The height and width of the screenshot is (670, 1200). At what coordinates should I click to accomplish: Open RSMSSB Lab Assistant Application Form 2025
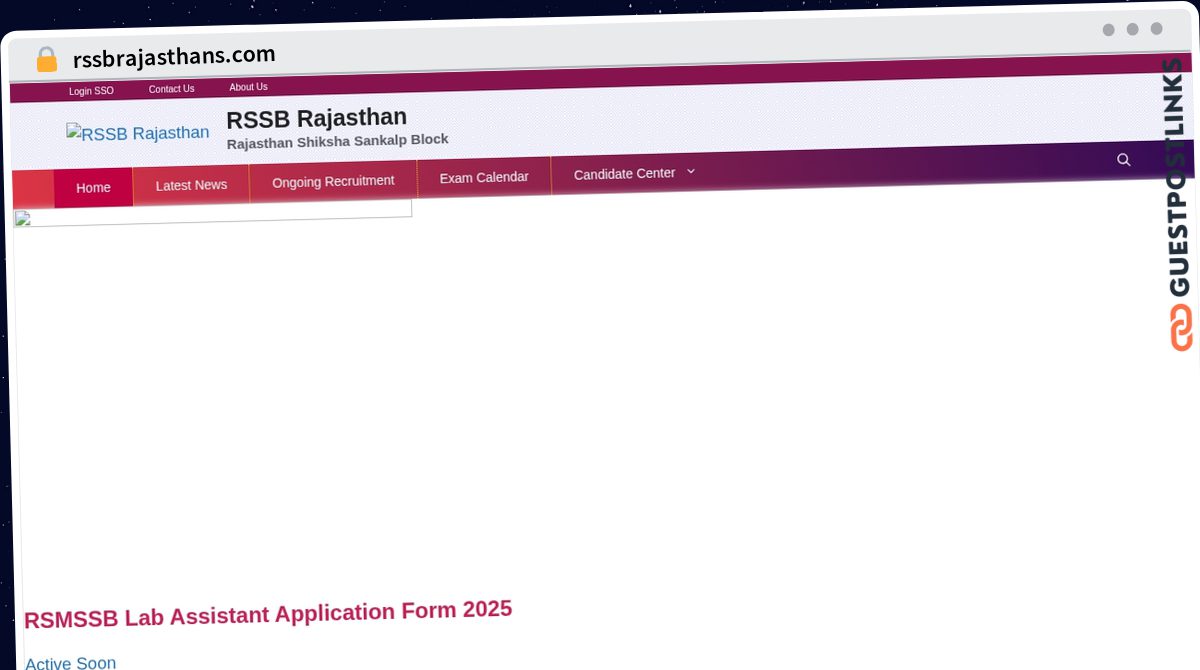tap(268, 614)
